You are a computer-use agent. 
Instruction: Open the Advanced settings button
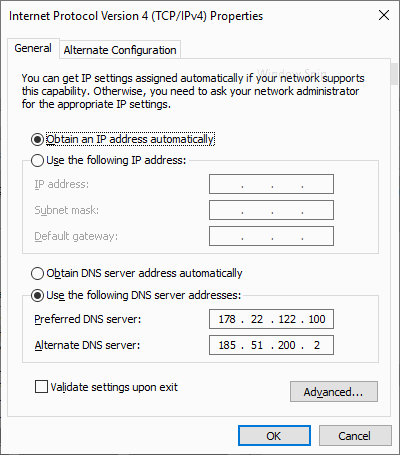click(x=334, y=392)
